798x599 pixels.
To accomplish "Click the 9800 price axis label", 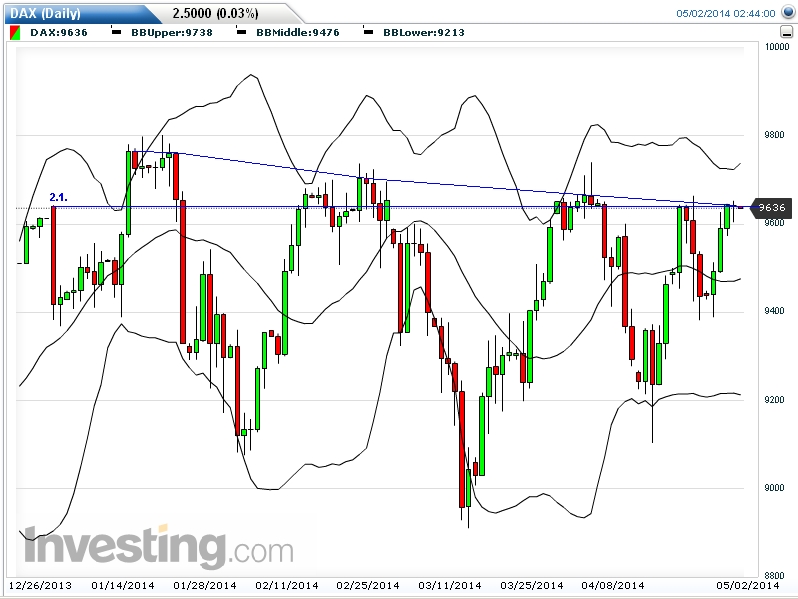I will [x=774, y=135].
